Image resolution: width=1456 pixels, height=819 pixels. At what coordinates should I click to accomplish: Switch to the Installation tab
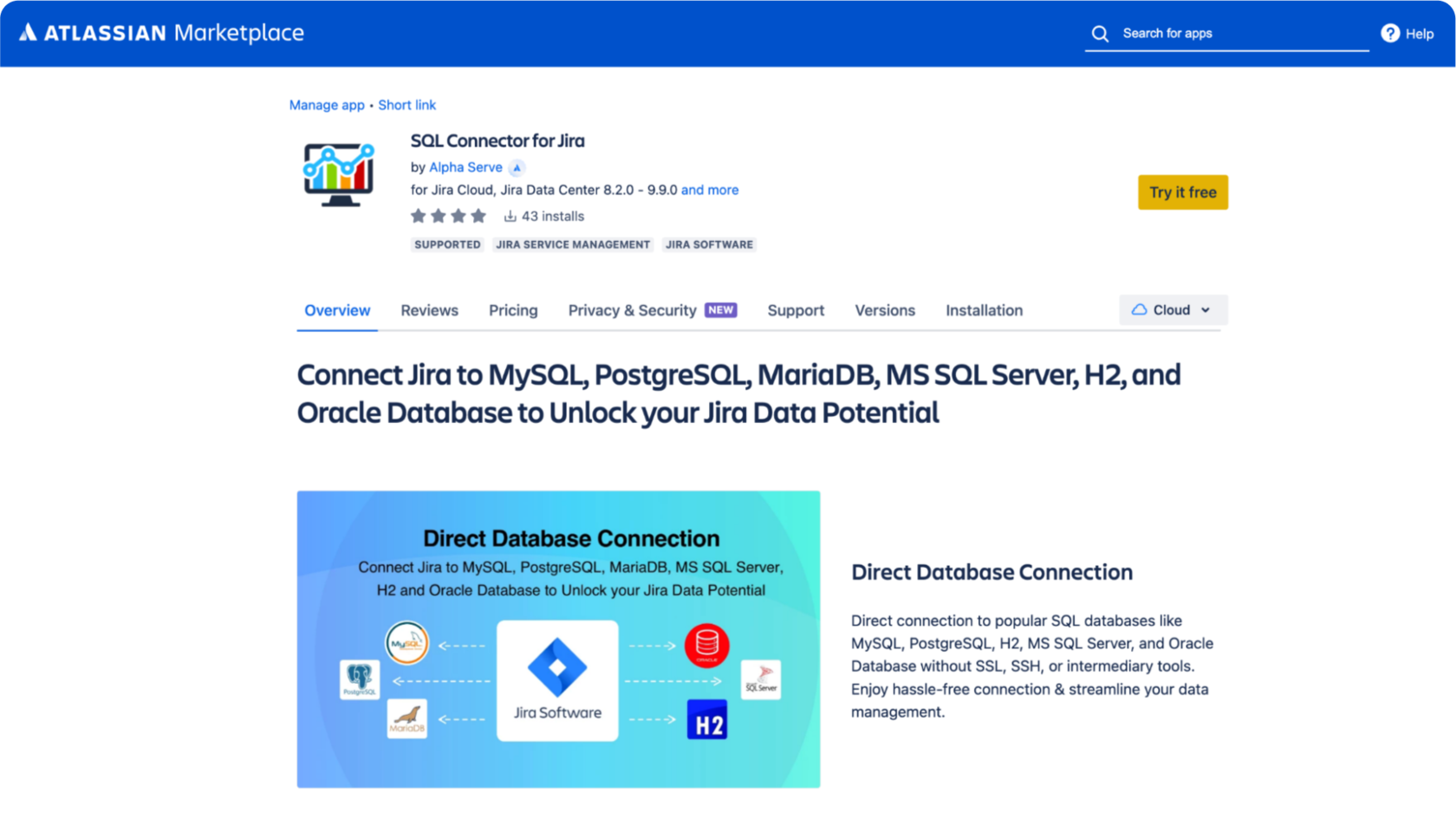click(x=984, y=310)
